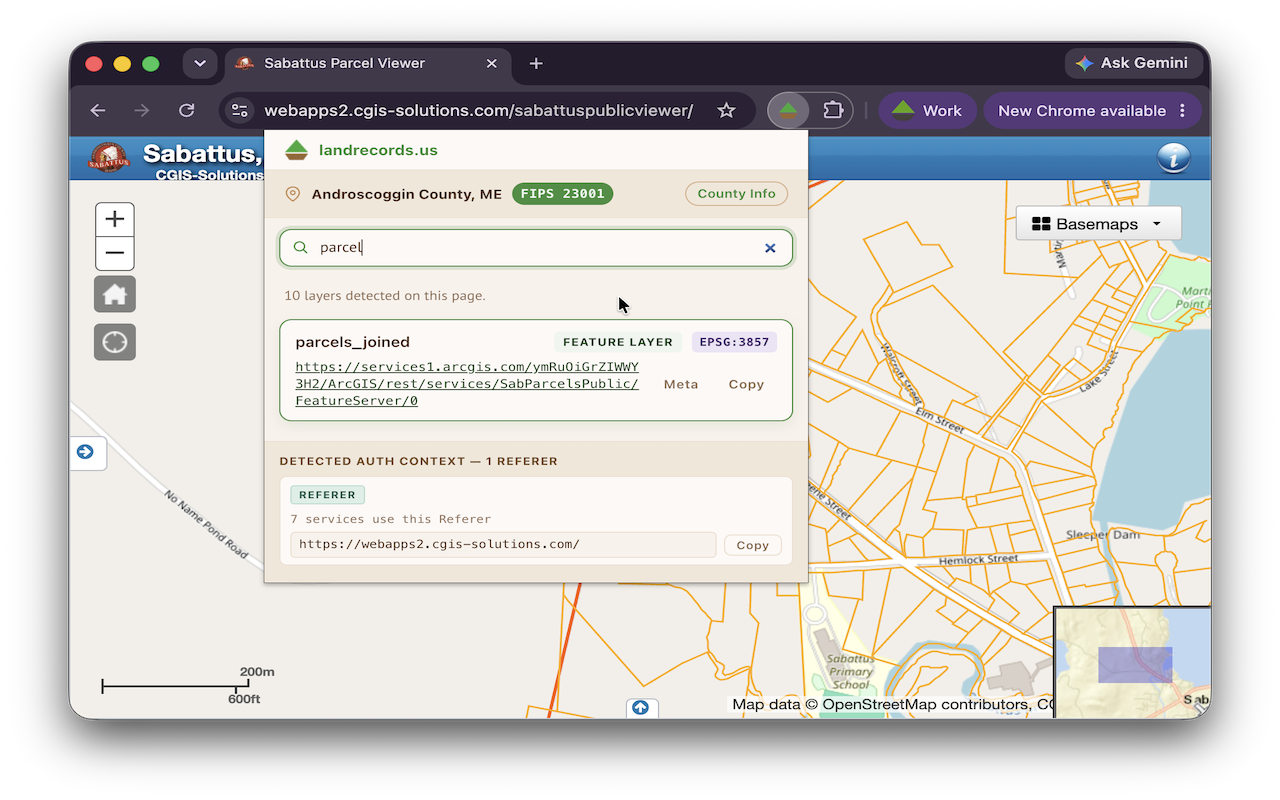The height and width of the screenshot is (800, 1280).
Task: Click Sabattus Primary School on map
Action: [x=852, y=672]
